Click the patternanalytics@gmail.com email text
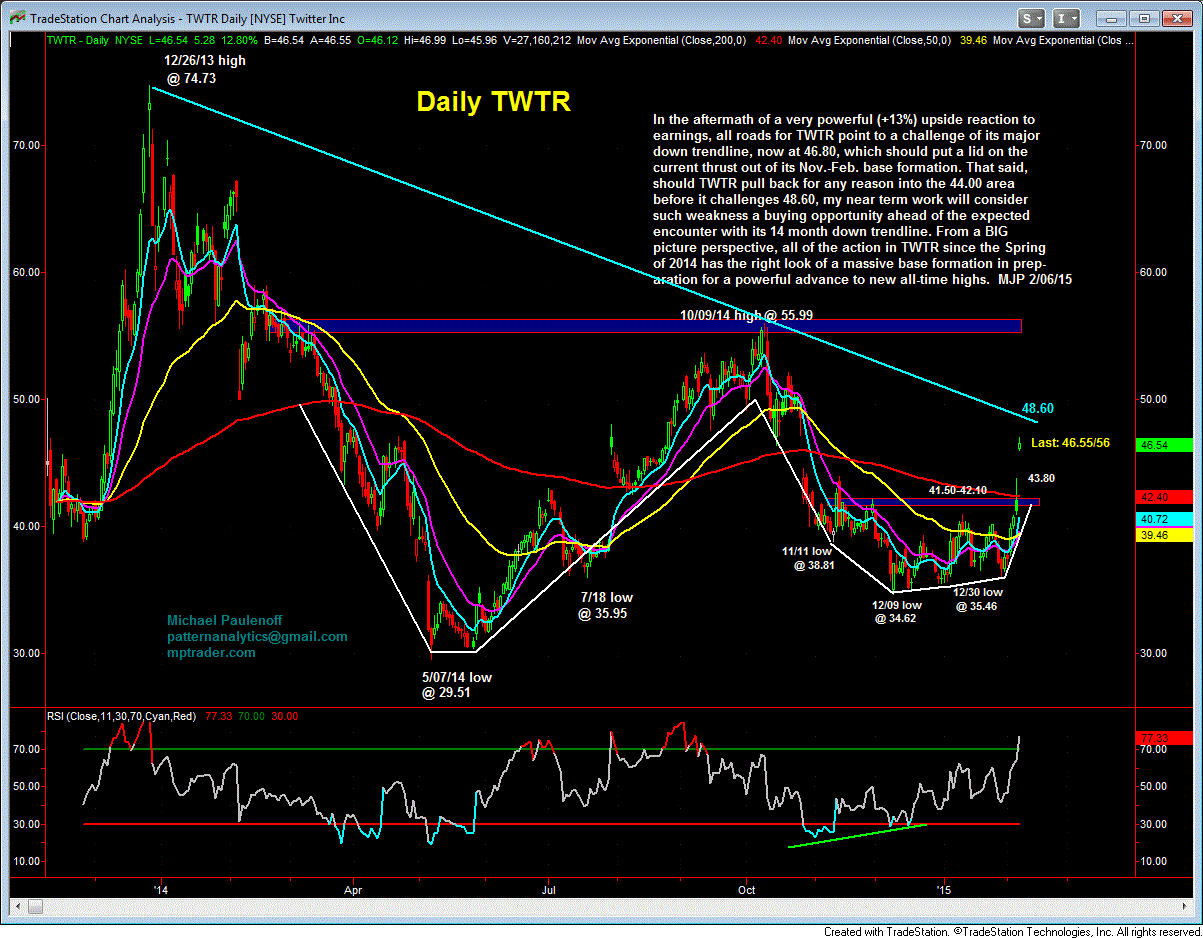 257,637
